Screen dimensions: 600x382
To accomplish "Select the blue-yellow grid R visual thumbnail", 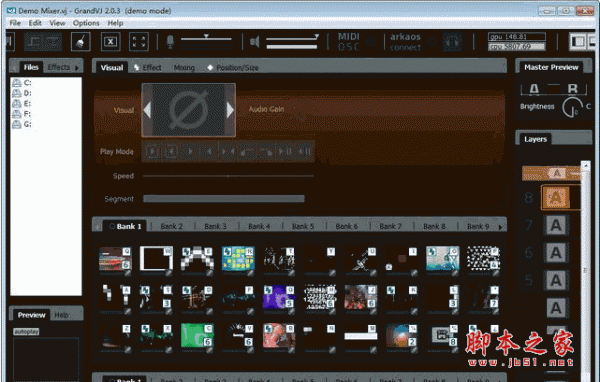I will point(238,259).
